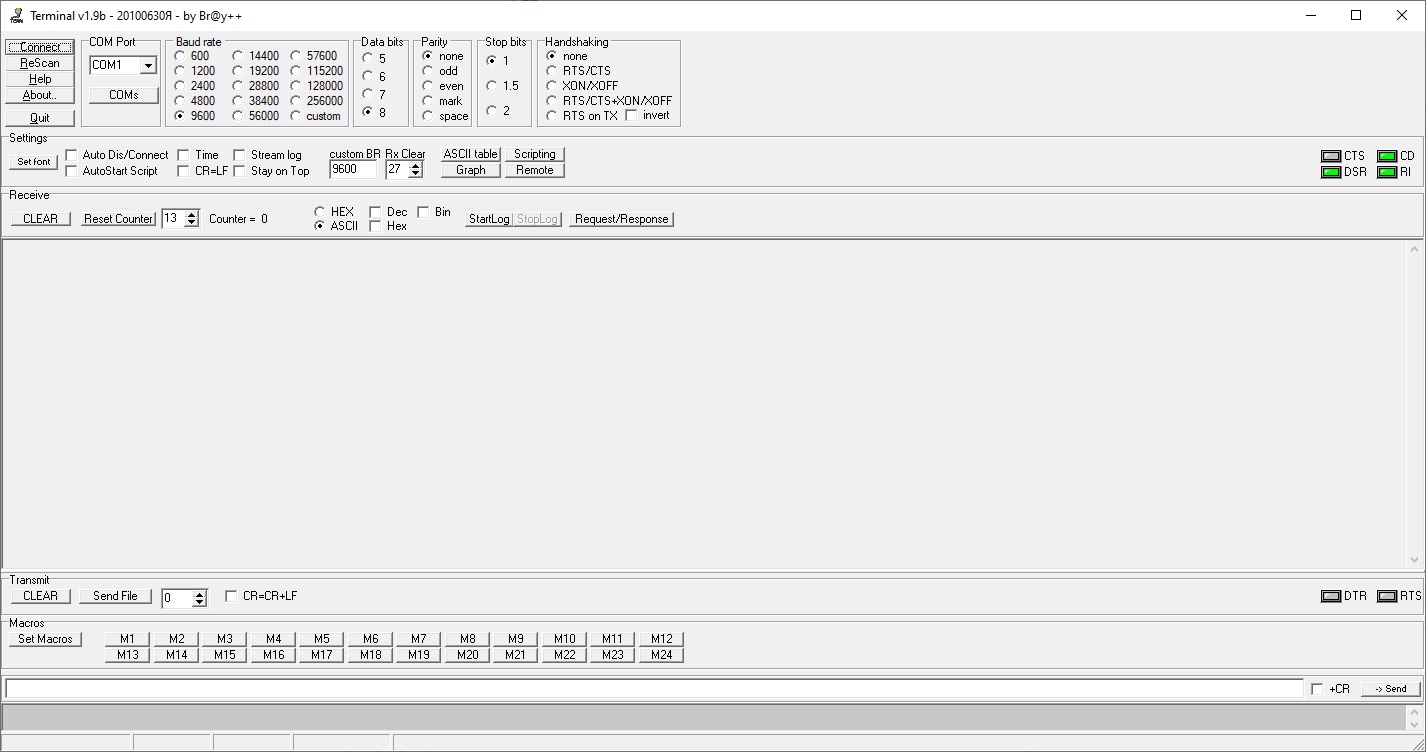1426x752 pixels.
Task: Click the Terminal app icon in title bar
Action: click(x=16, y=15)
